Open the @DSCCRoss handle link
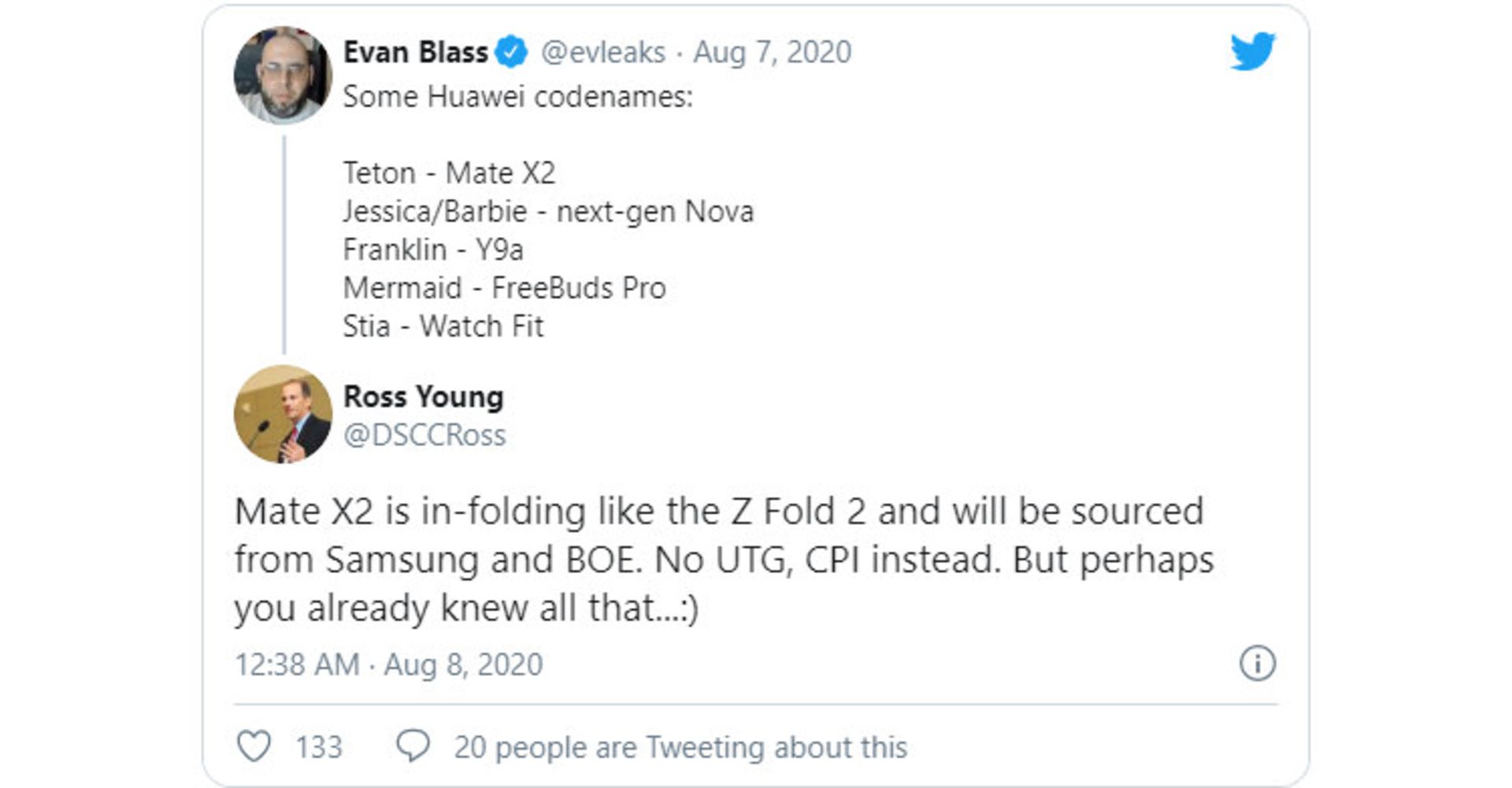The height and width of the screenshot is (788, 1512). (424, 435)
